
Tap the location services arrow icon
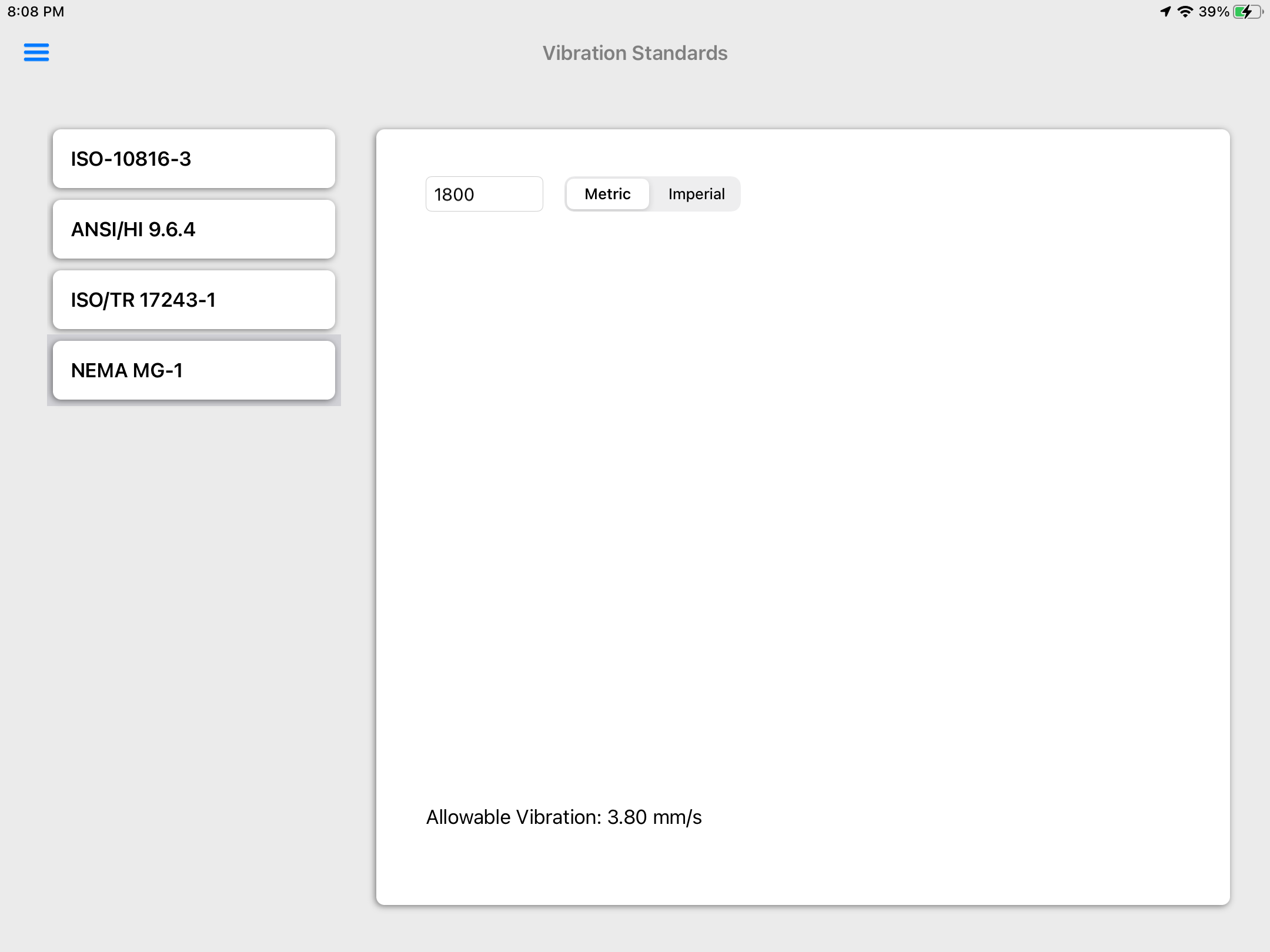[x=1165, y=12]
